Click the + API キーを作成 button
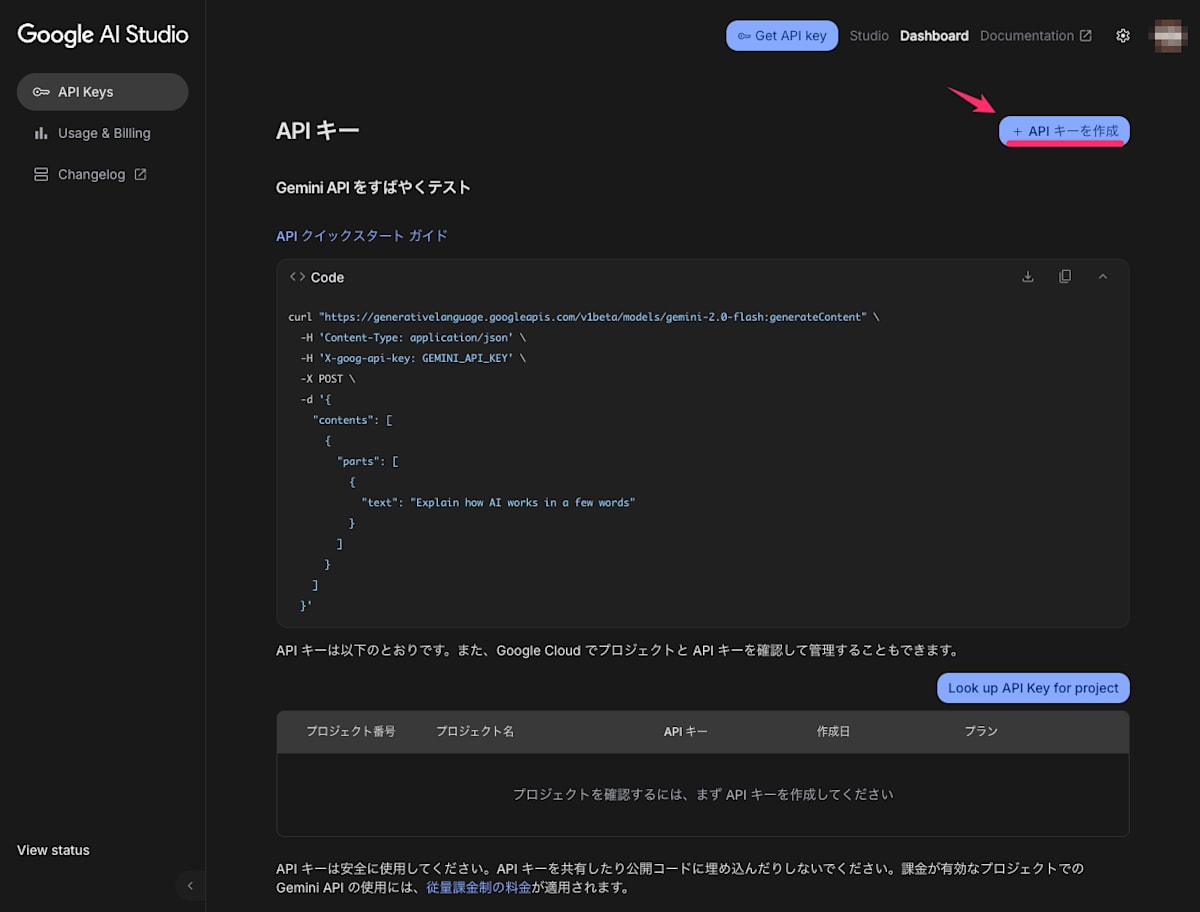 1064,131
